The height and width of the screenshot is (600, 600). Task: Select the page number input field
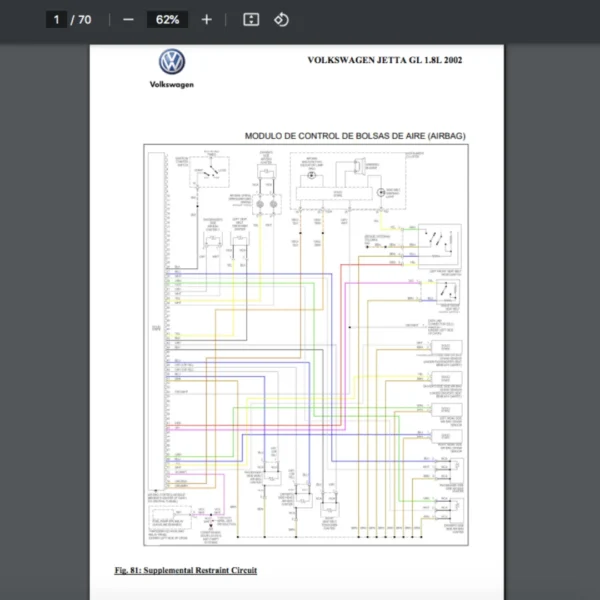click(x=56, y=20)
